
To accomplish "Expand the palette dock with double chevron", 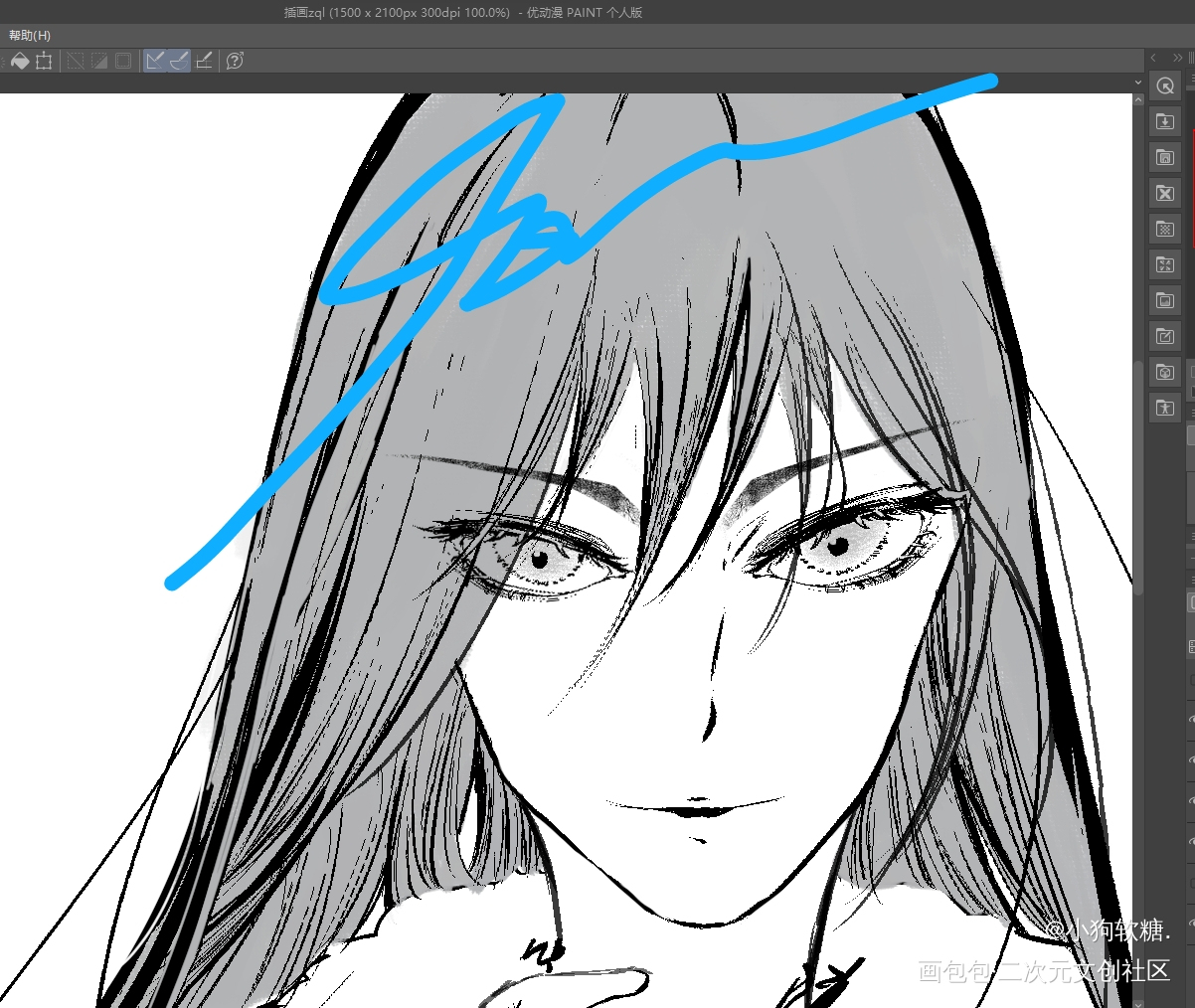I will click(x=1178, y=58).
